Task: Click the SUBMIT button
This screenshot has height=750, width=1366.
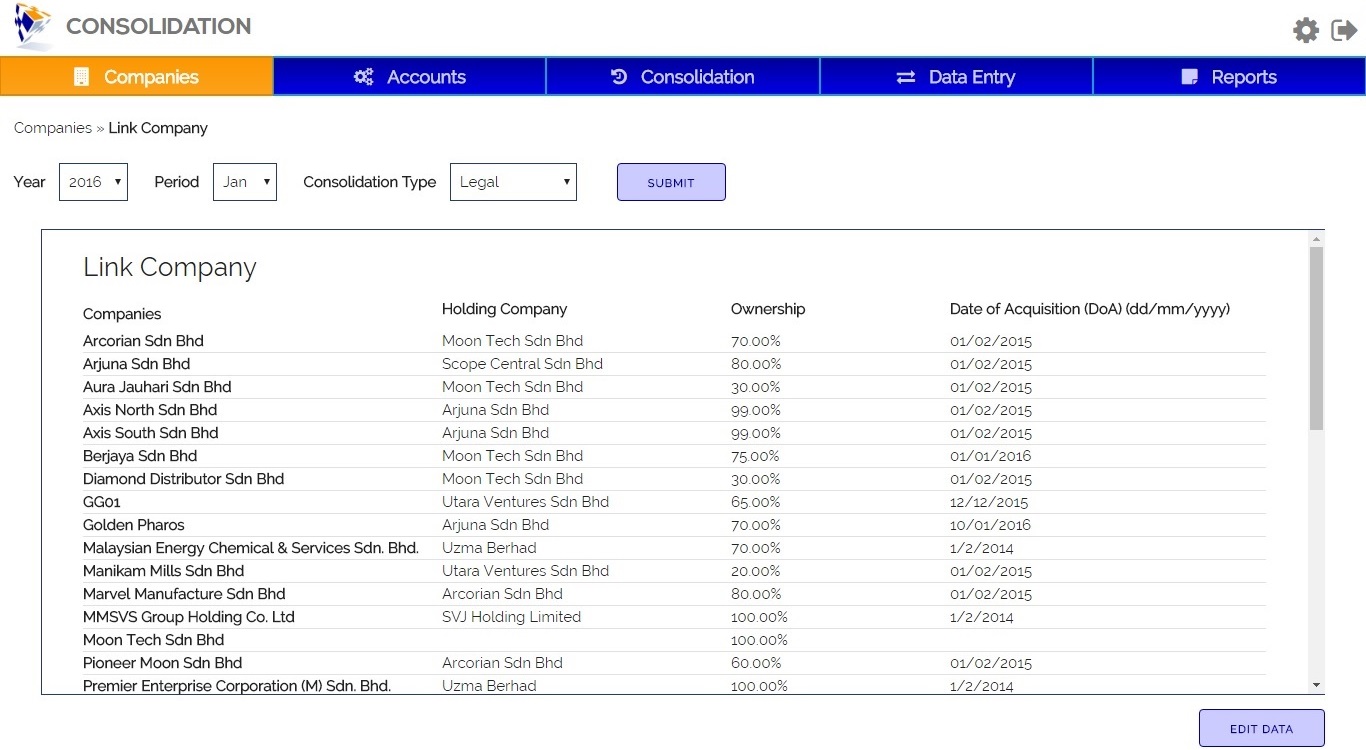Action: pos(671,182)
